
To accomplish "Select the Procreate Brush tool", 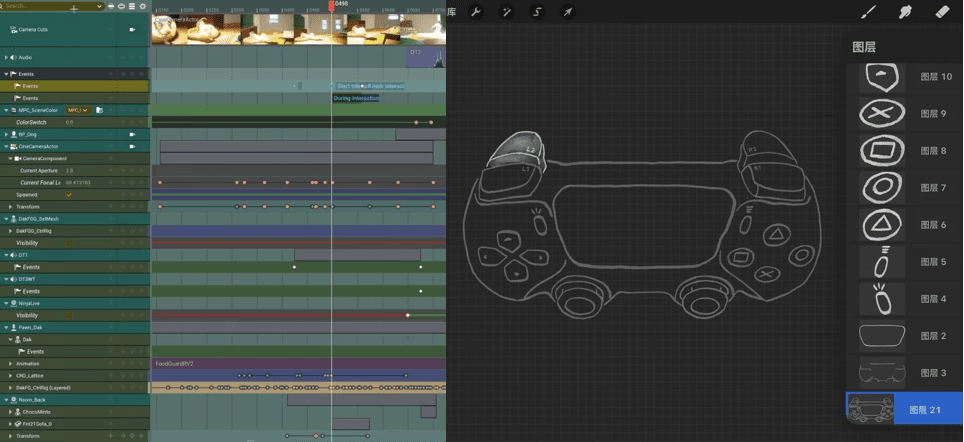I will coord(867,12).
